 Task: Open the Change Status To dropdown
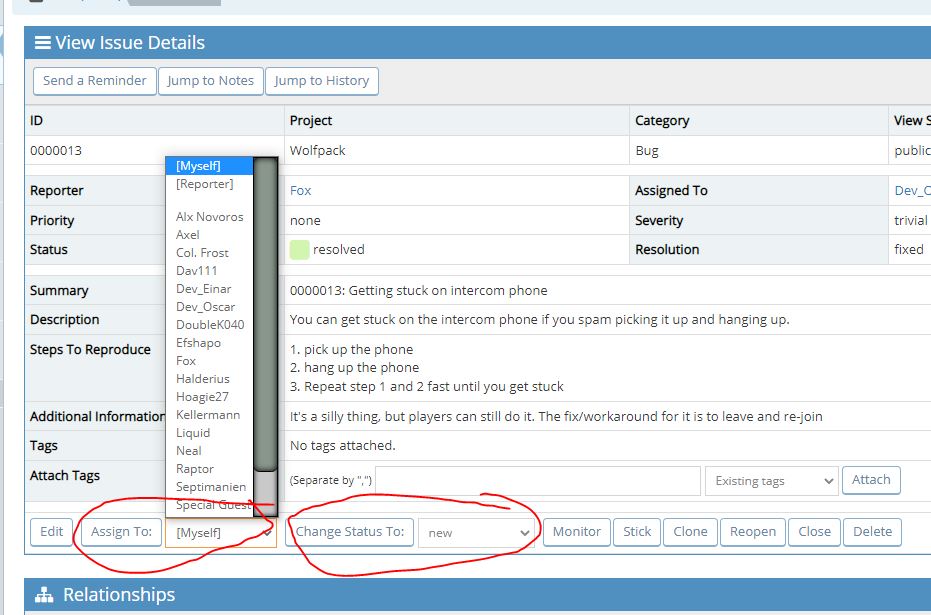pos(476,533)
